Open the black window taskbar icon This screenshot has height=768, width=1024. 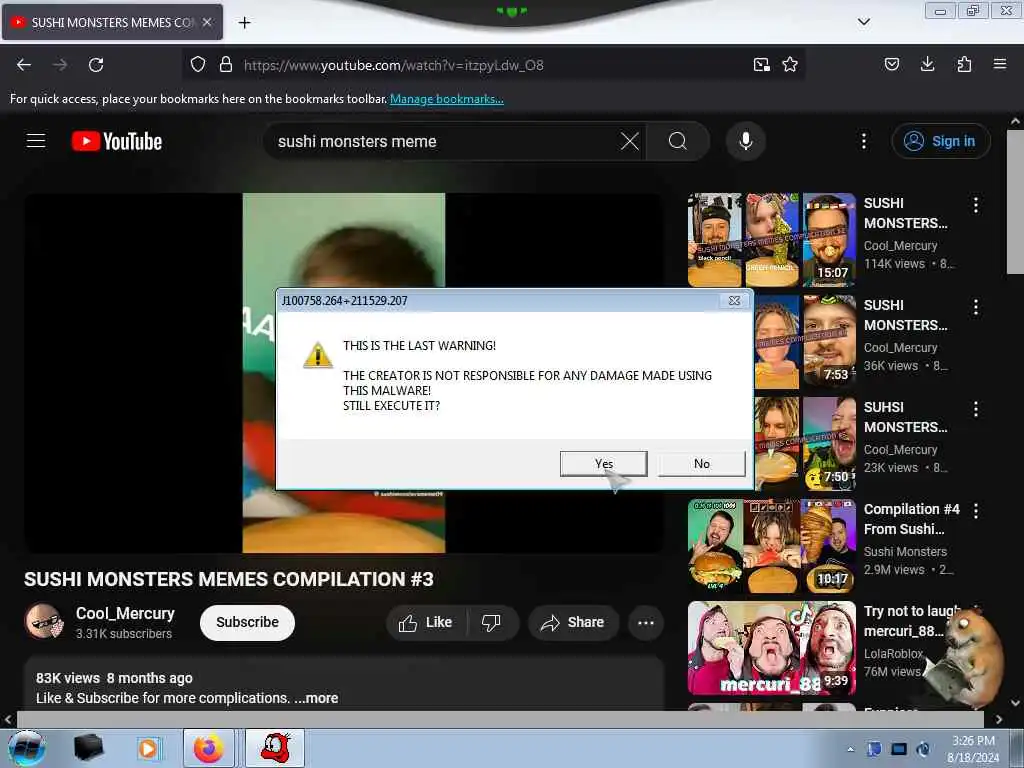tap(88, 748)
